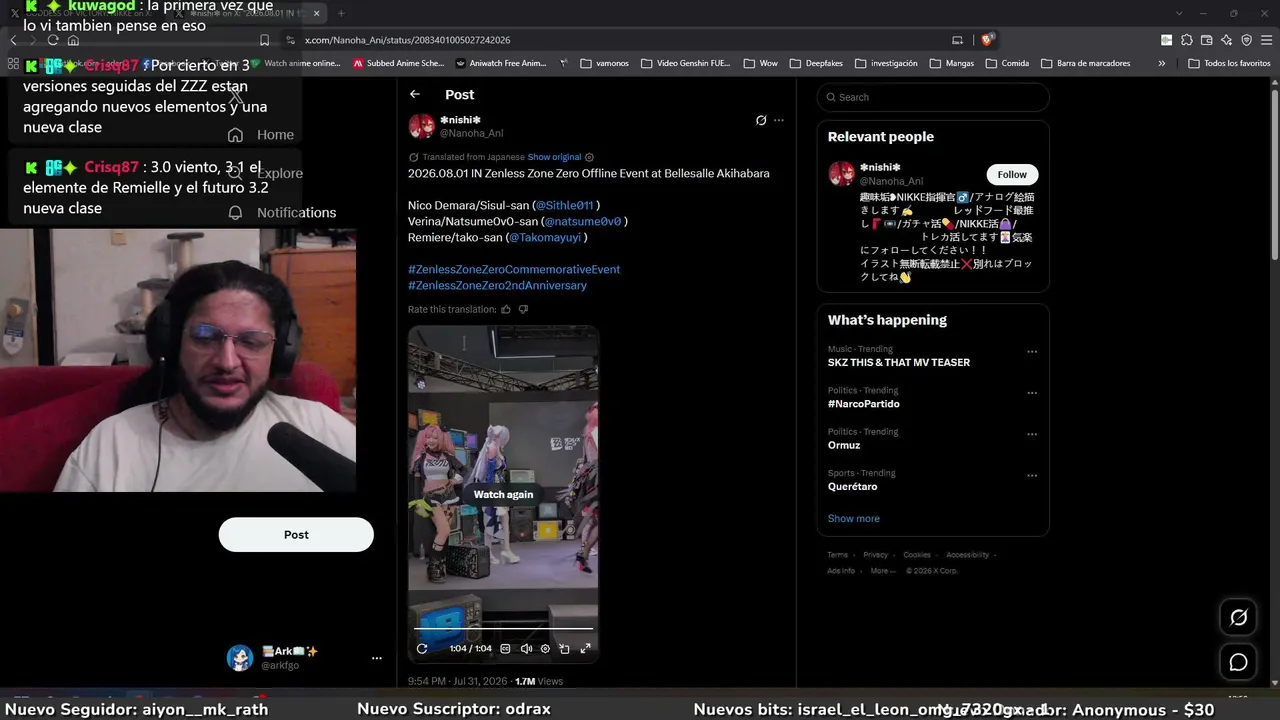1280x720 pixels.
Task: Expand the footer More menu
Action: (x=883, y=571)
